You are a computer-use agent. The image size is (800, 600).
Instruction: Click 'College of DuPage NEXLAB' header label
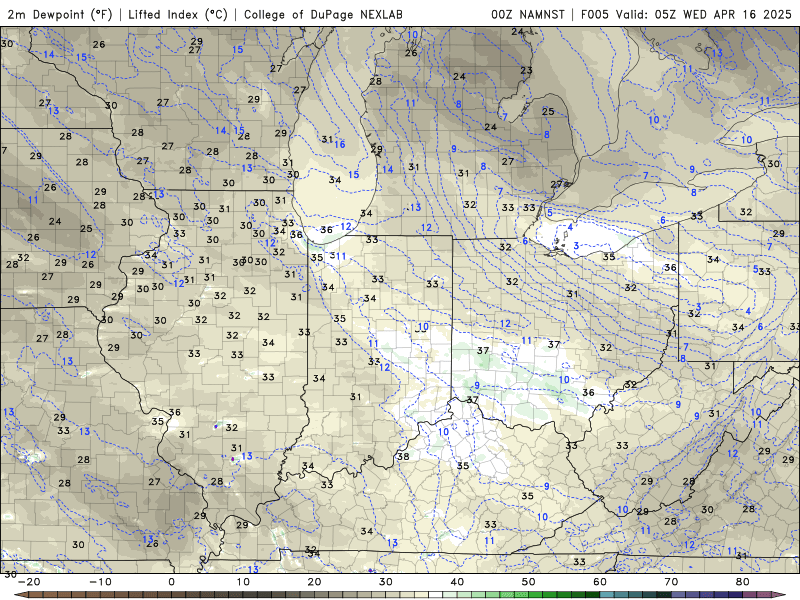coord(323,14)
